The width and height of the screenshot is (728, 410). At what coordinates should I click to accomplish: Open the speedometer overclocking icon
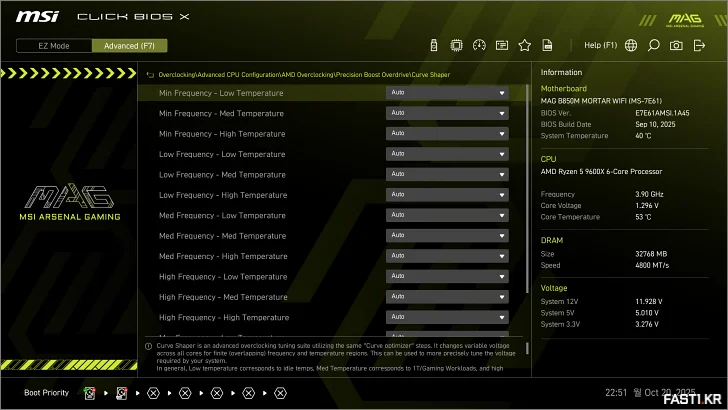(x=479, y=46)
